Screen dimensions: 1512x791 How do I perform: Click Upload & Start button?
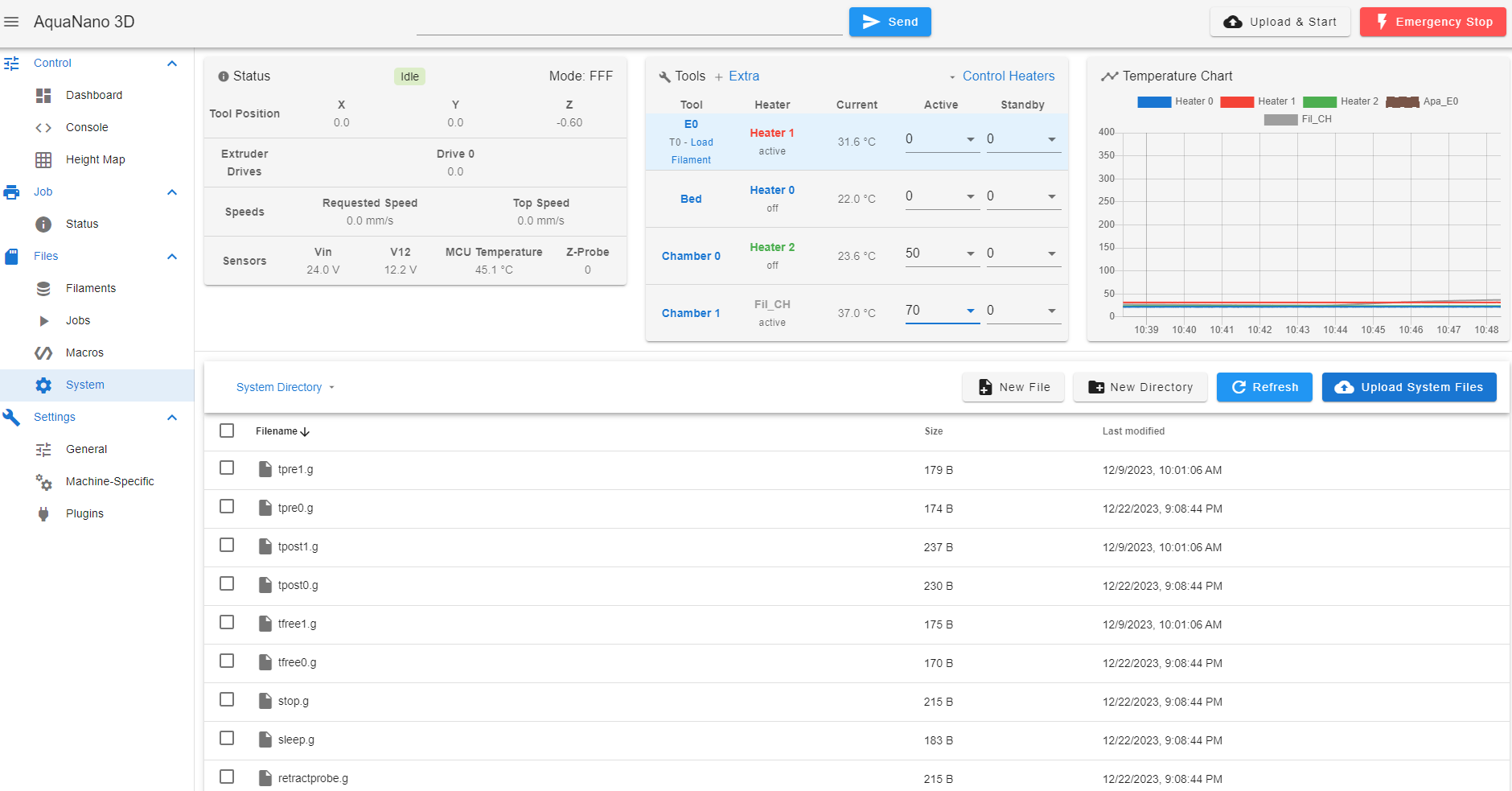(x=1280, y=22)
